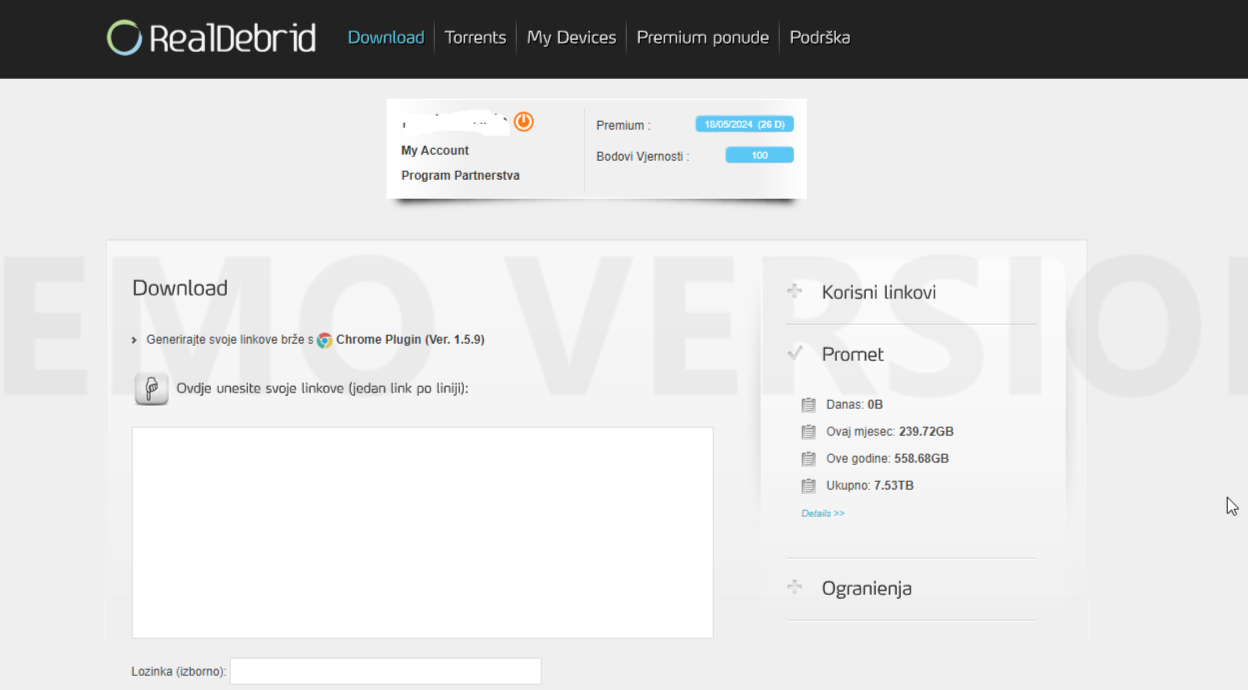Open Program Partnerstva link
1248x690 pixels.
click(460, 176)
